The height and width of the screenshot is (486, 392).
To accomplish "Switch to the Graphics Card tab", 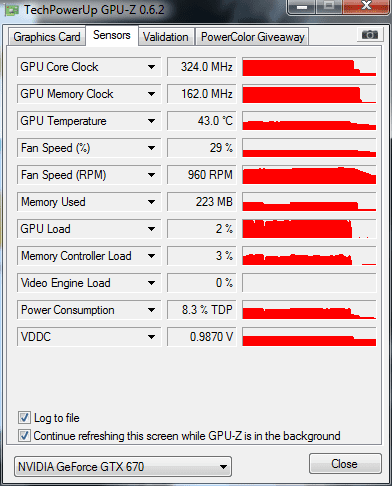I will (x=47, y=37).
